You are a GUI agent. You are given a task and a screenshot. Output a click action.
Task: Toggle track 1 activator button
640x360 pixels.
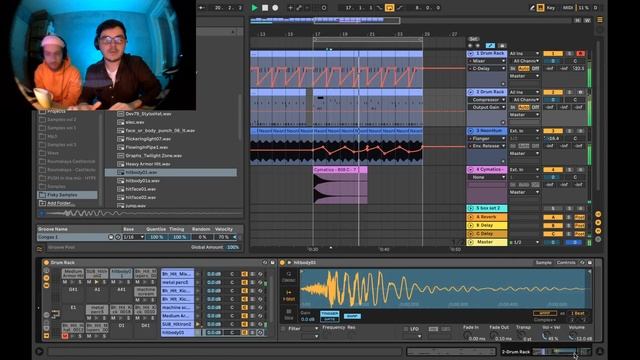click(553, 53)
